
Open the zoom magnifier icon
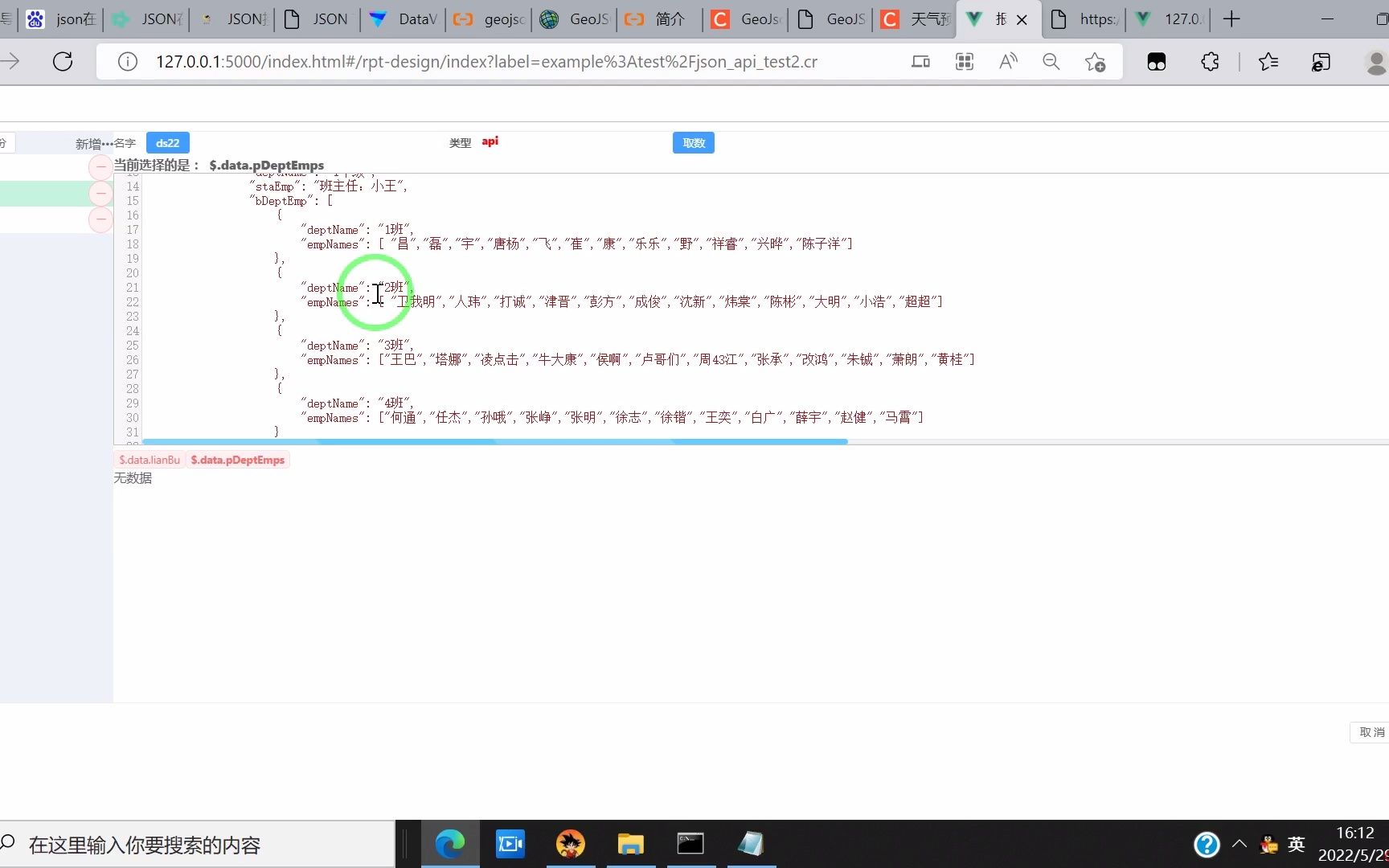click(x=1051, y=62)
